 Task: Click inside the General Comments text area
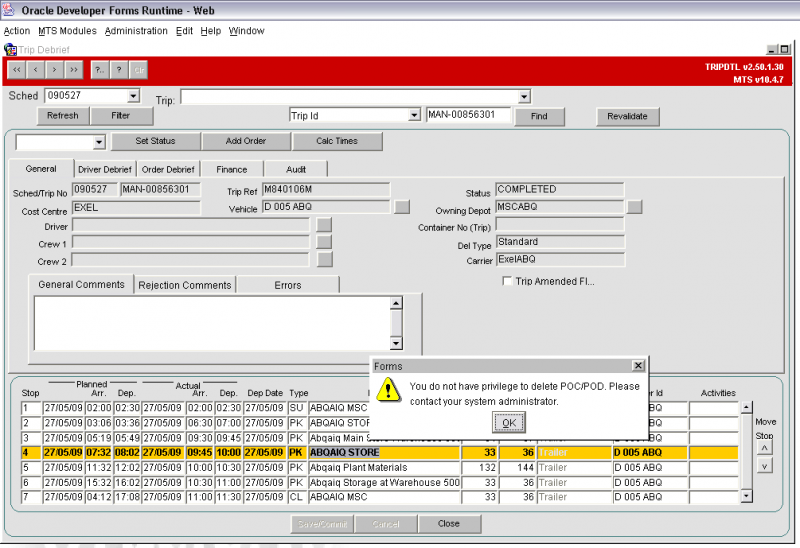pos(212,323)
